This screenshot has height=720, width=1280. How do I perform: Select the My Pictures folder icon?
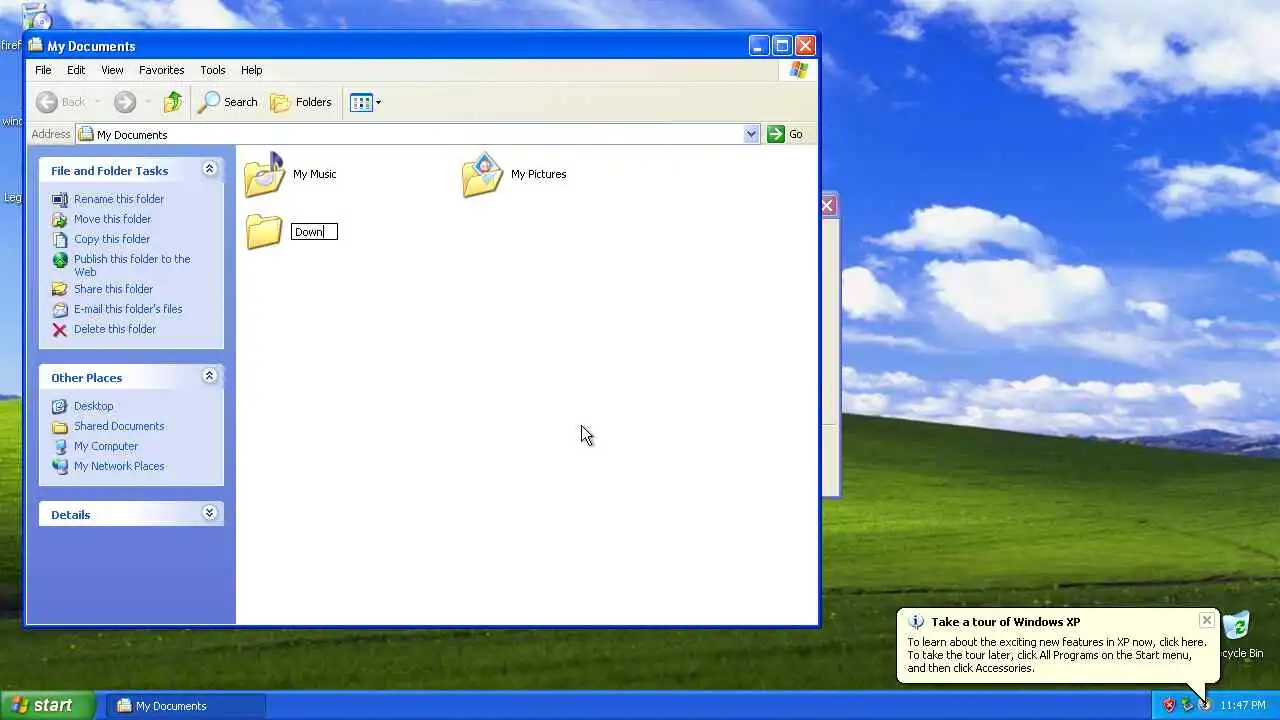482,174
